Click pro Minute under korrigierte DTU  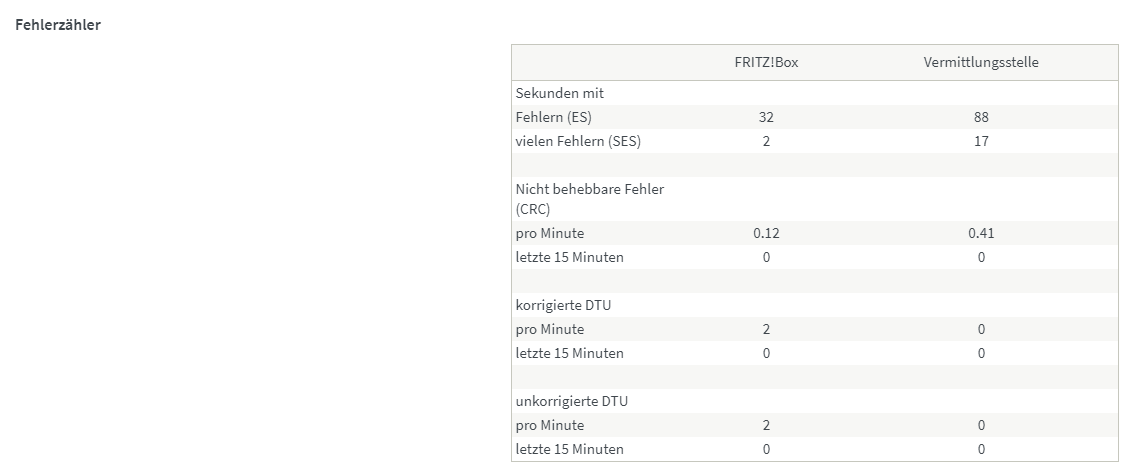tap(550, 329)
